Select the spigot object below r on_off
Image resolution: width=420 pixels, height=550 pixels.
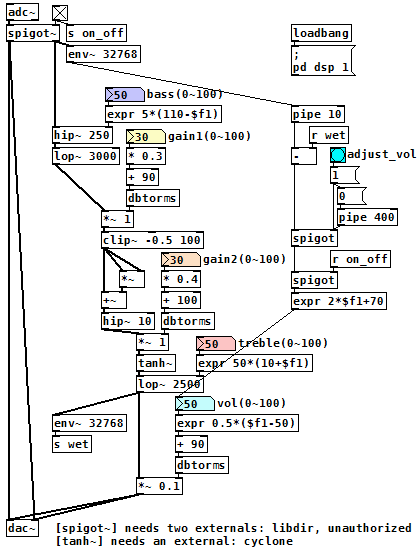[x=314, y=280]
